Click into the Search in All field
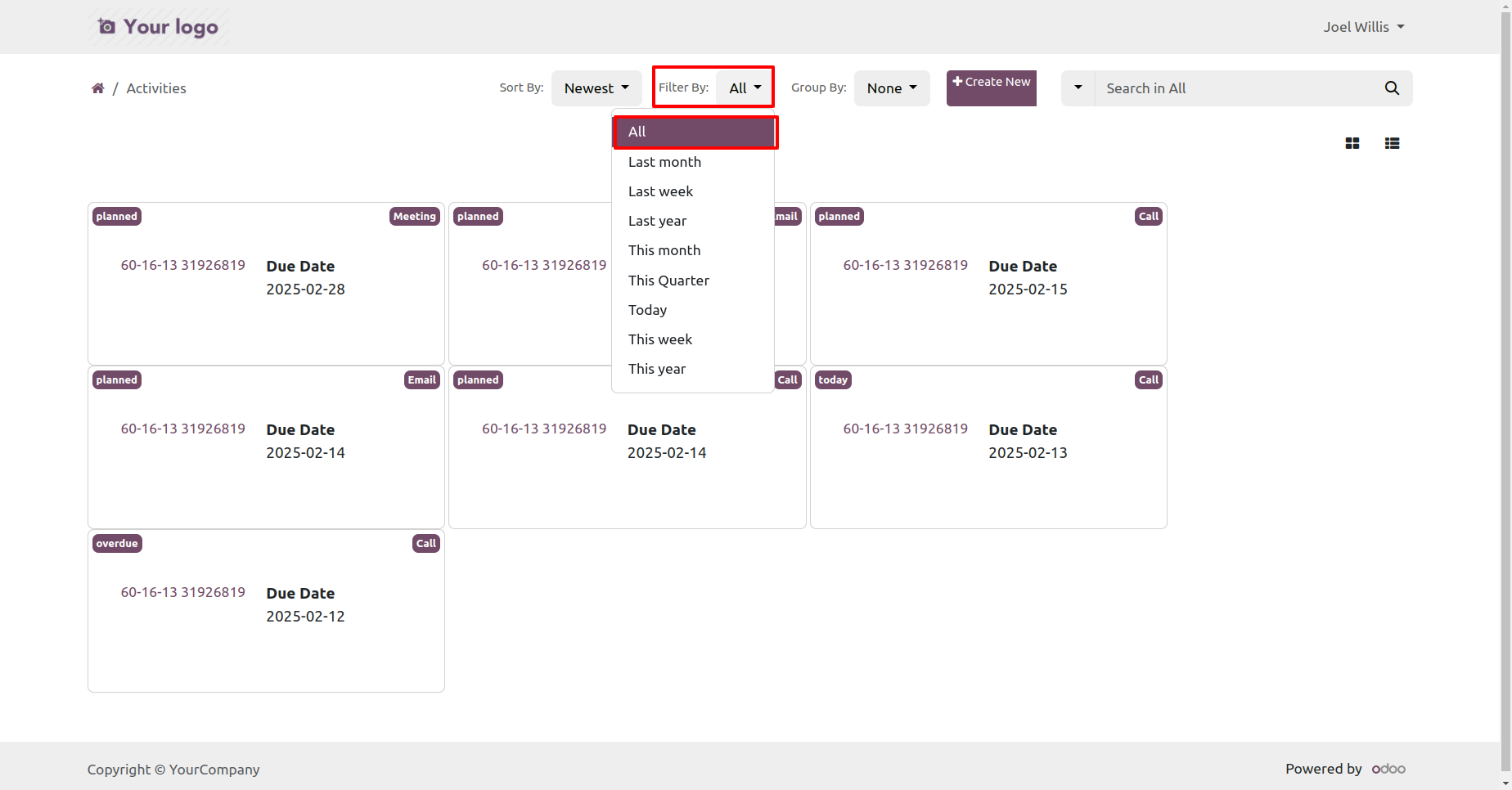 (x=1235, y=88)
